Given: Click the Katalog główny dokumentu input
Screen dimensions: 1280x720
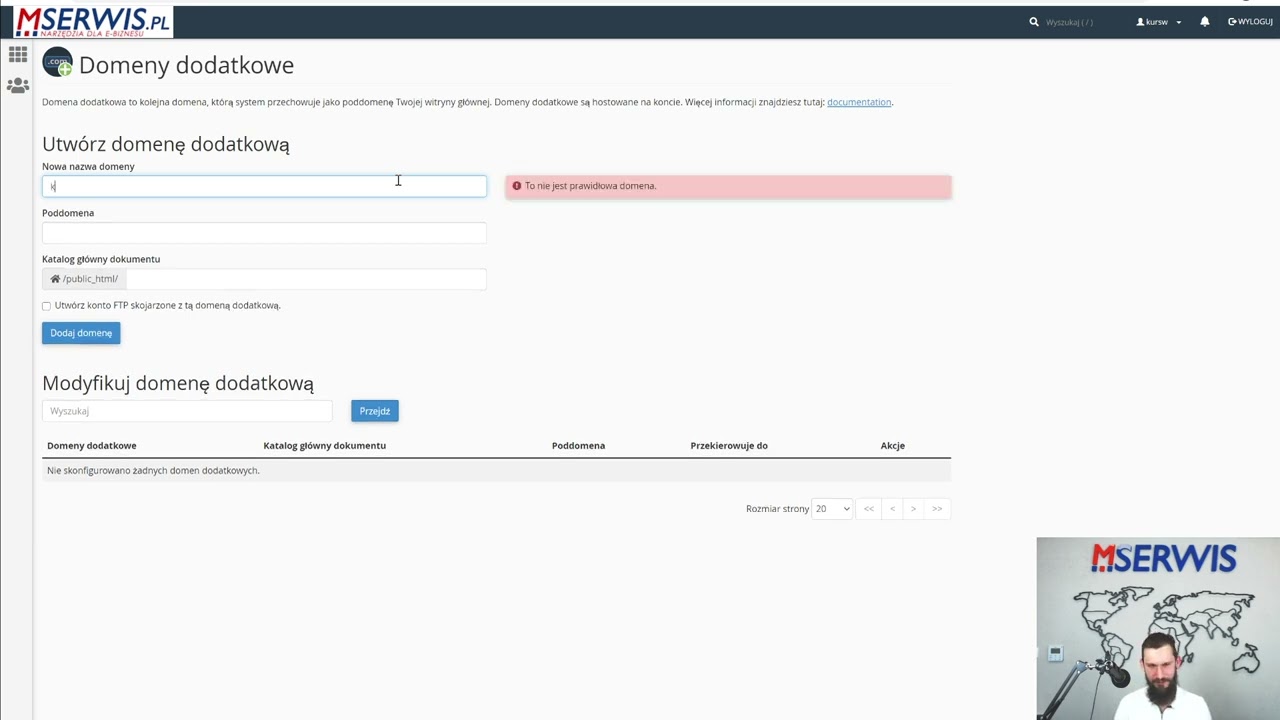Looking at the screenshot, I should click(306, 279).
